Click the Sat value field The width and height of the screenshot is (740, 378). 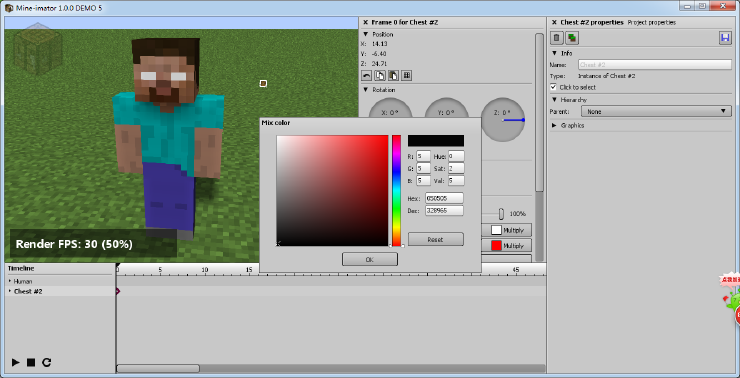pos(456,168)
